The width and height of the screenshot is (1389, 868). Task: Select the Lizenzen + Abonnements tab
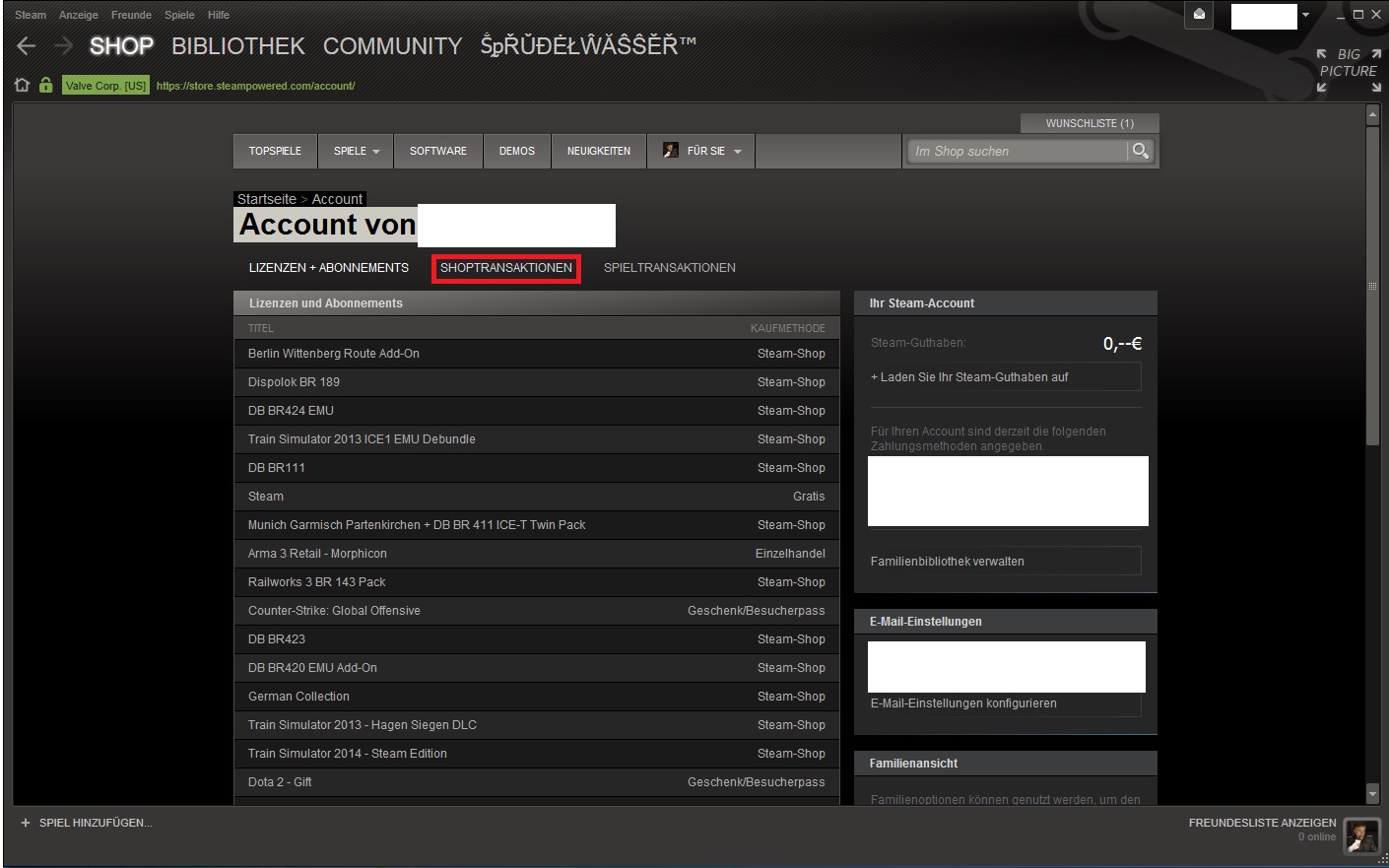click(x=329, y=268)
